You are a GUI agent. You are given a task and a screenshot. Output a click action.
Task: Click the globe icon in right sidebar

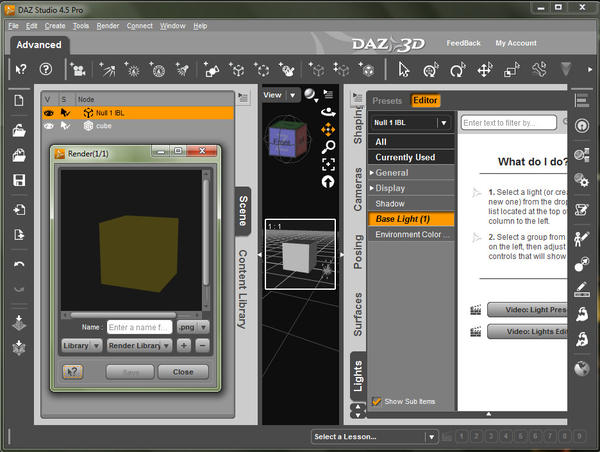582,369
